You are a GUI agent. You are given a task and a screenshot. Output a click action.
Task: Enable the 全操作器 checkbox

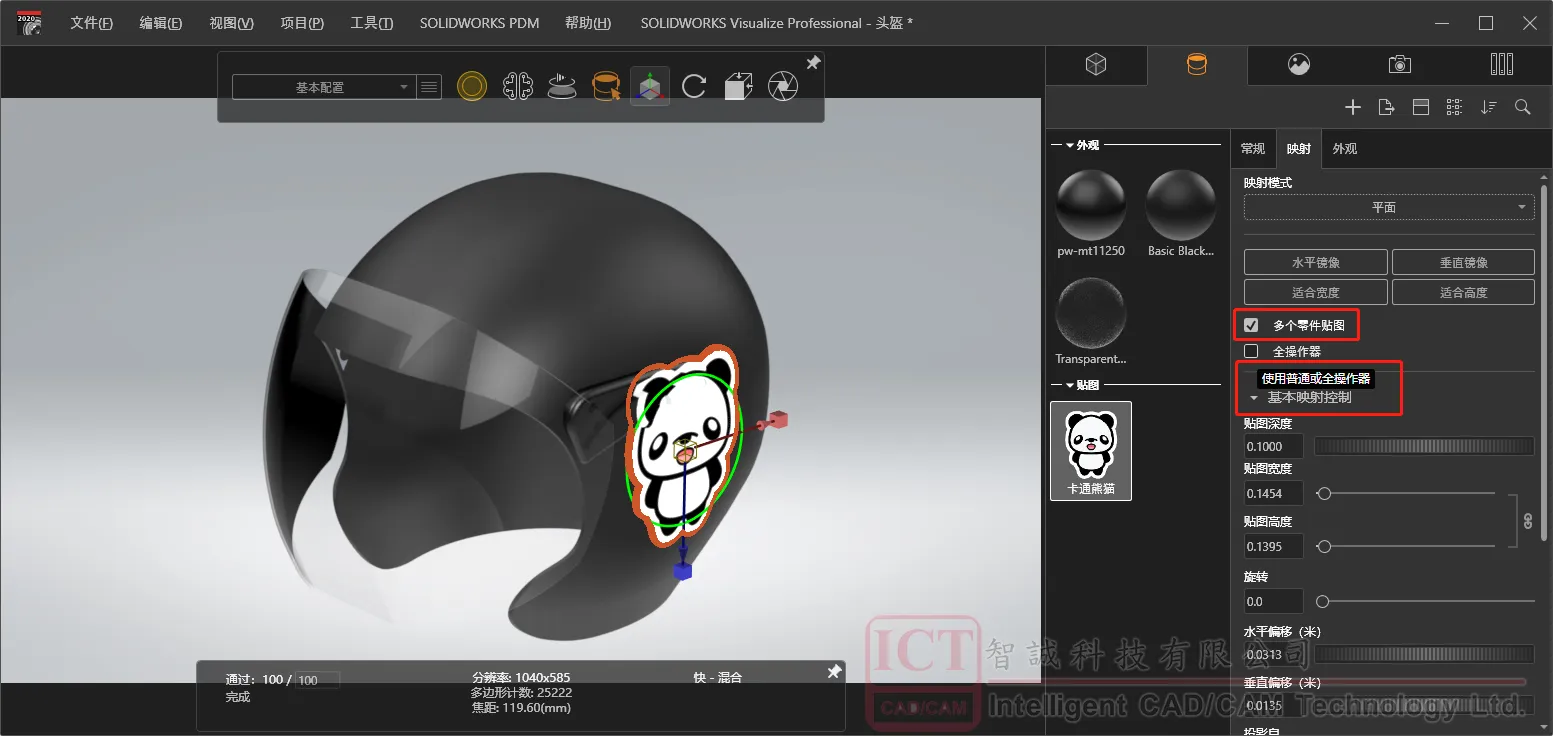(1251, 351)
